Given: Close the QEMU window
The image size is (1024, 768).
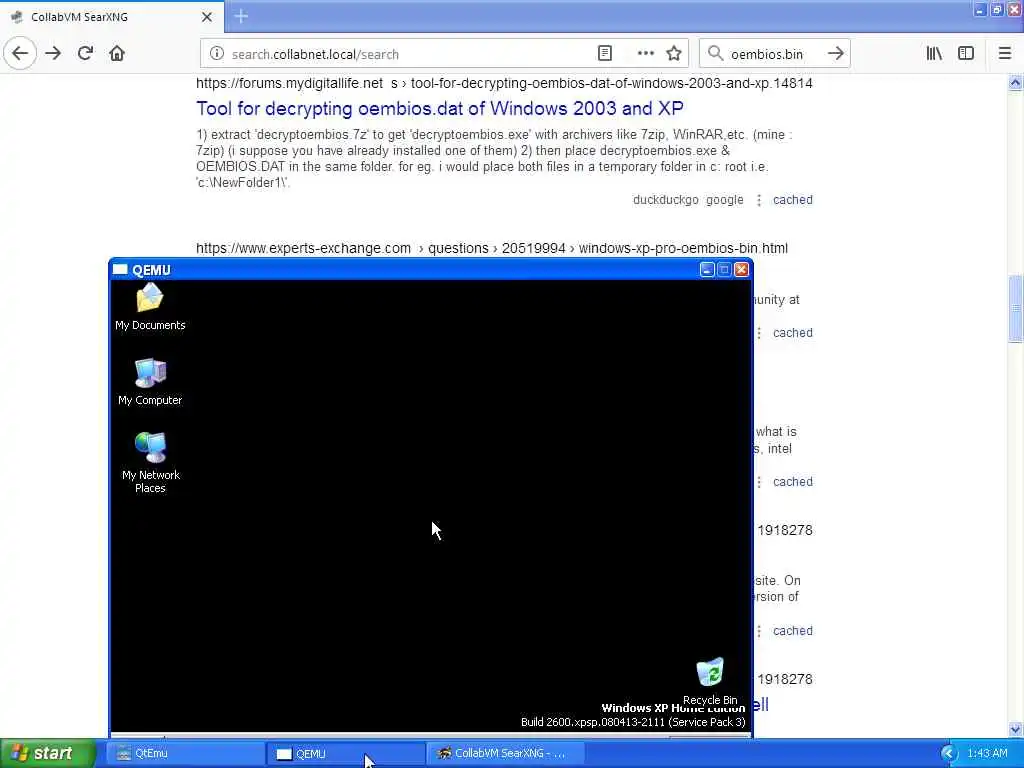Looking at the screenshot, I should click(x=741, y=270).
